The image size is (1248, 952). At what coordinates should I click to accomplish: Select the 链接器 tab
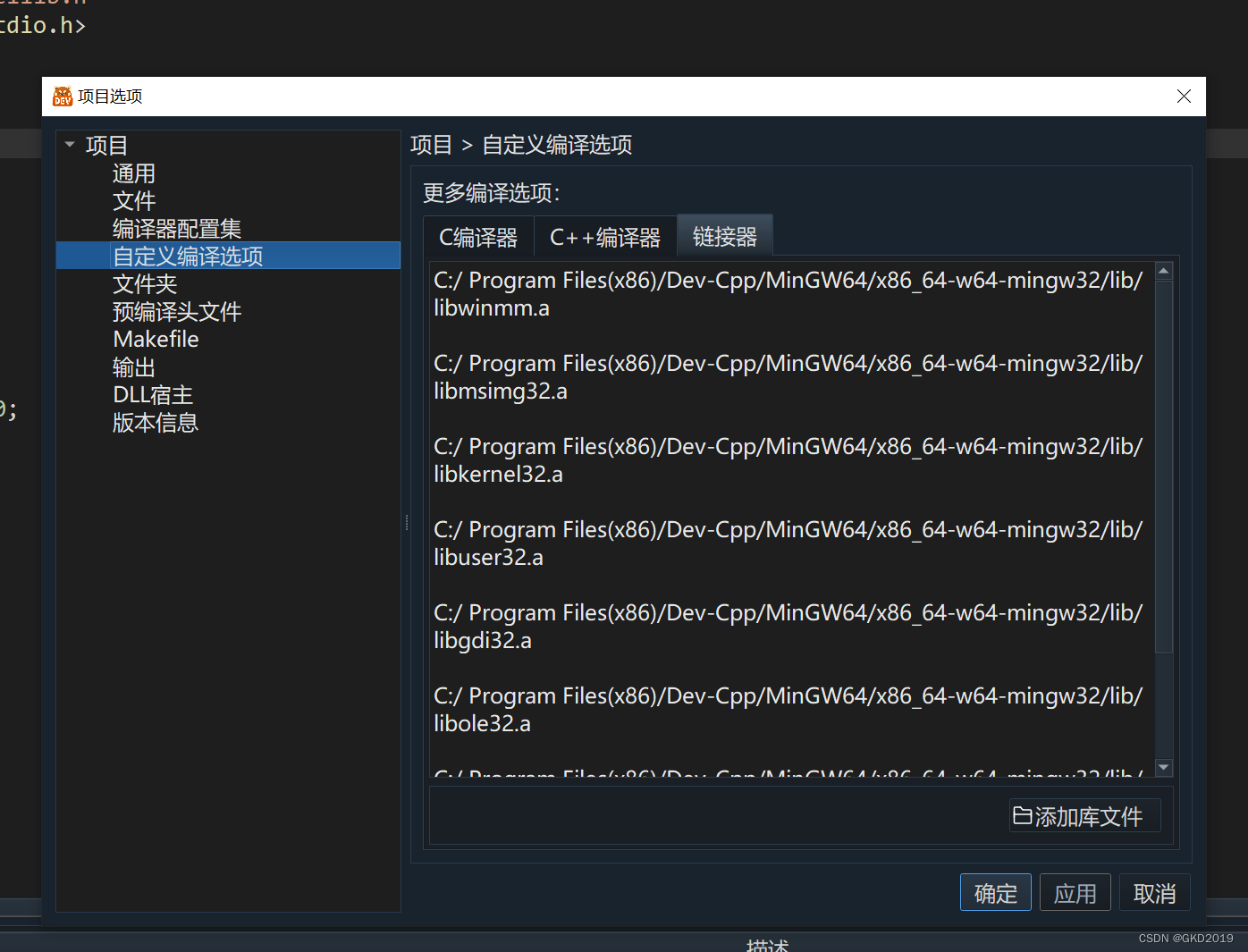pyautogui.click(x=724, y=236)
